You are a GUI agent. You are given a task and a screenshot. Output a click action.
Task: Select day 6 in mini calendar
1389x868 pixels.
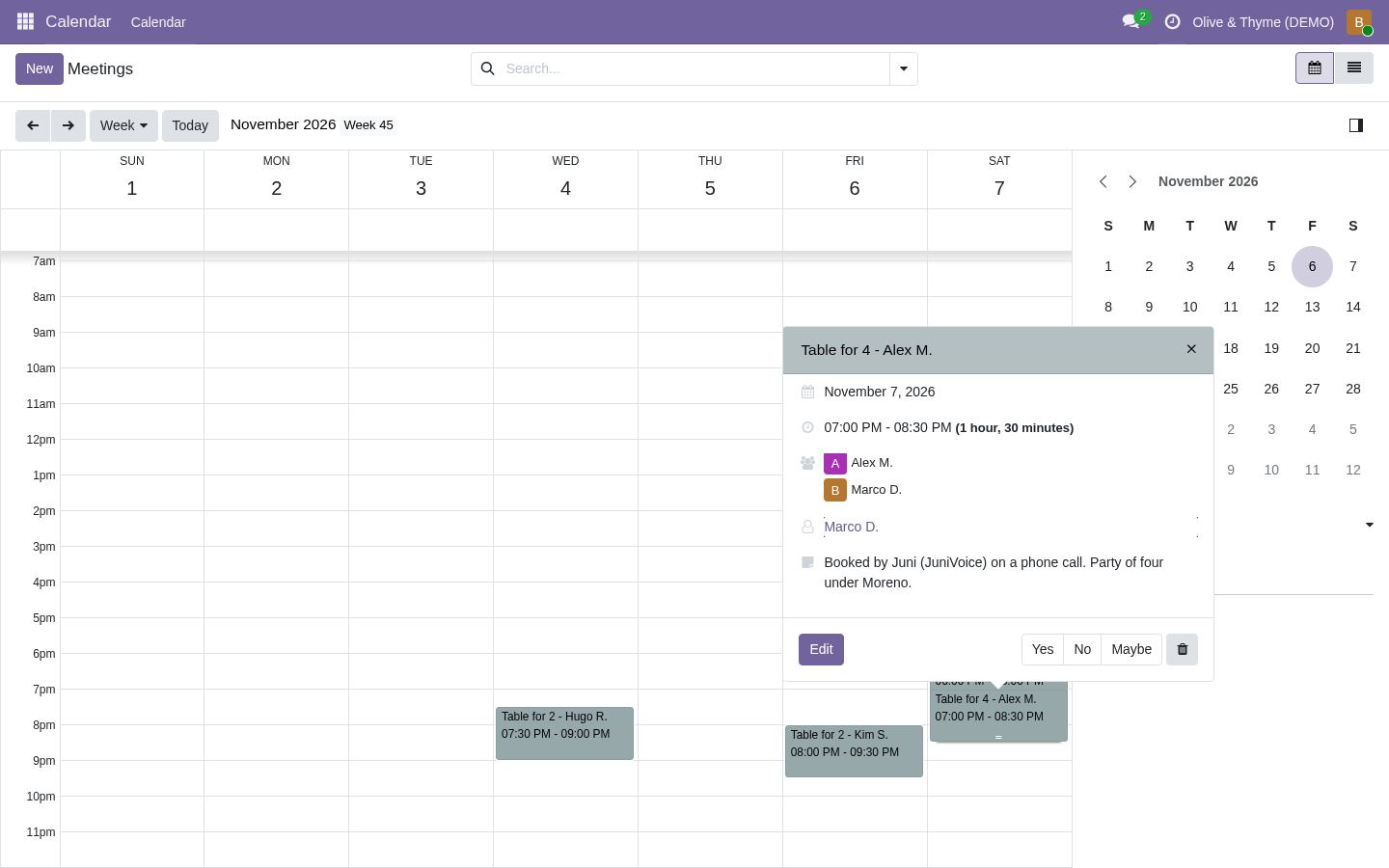click(1312, 266)
